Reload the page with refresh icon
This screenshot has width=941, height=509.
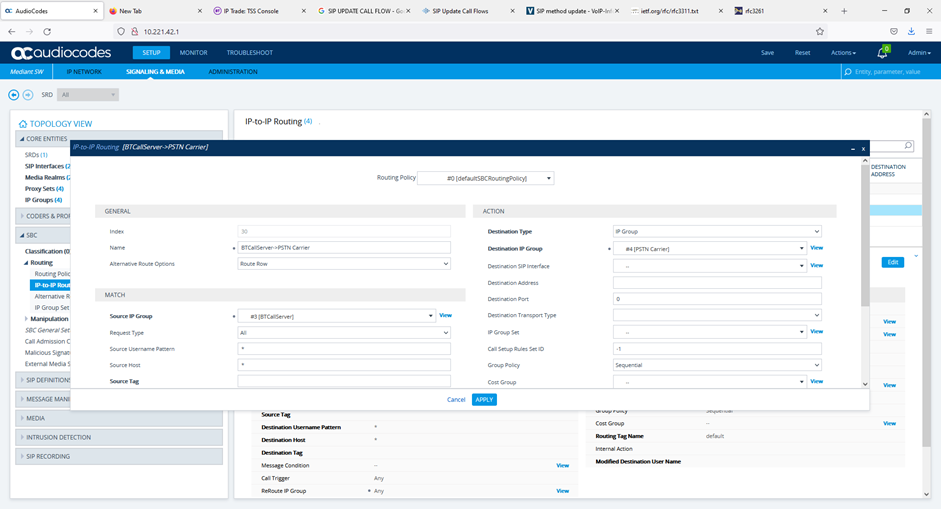[47, 32]
